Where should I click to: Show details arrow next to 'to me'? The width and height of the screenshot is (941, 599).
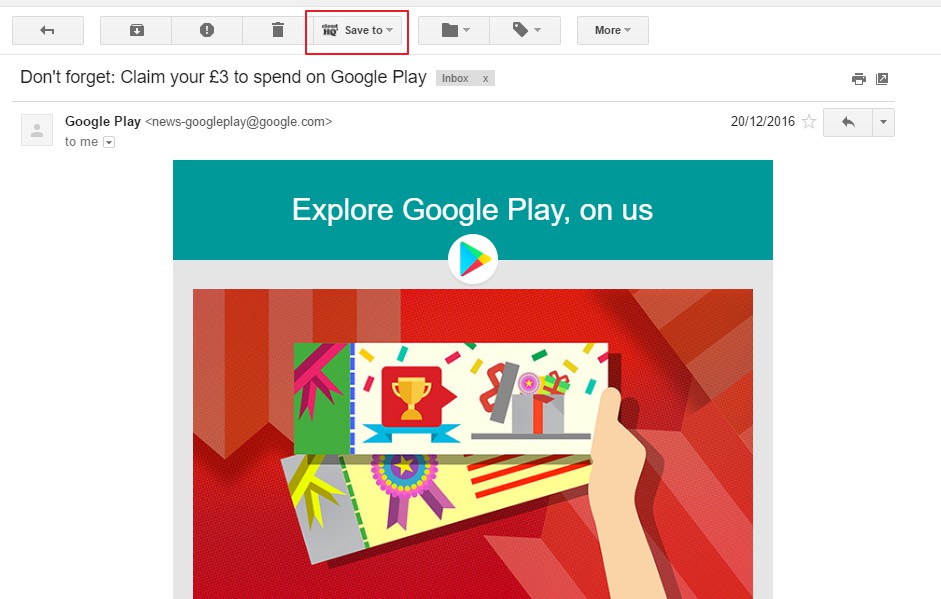pos(109,142)
